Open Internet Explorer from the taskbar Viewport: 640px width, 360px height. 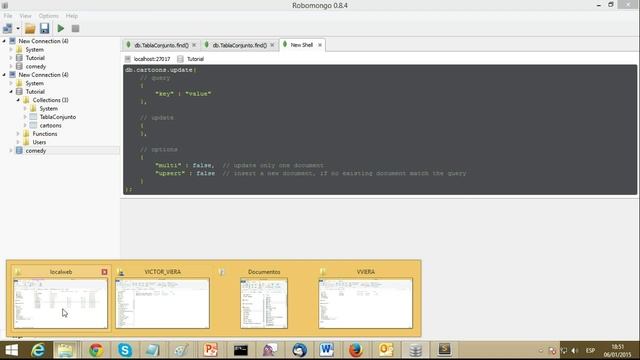point(38,350)
